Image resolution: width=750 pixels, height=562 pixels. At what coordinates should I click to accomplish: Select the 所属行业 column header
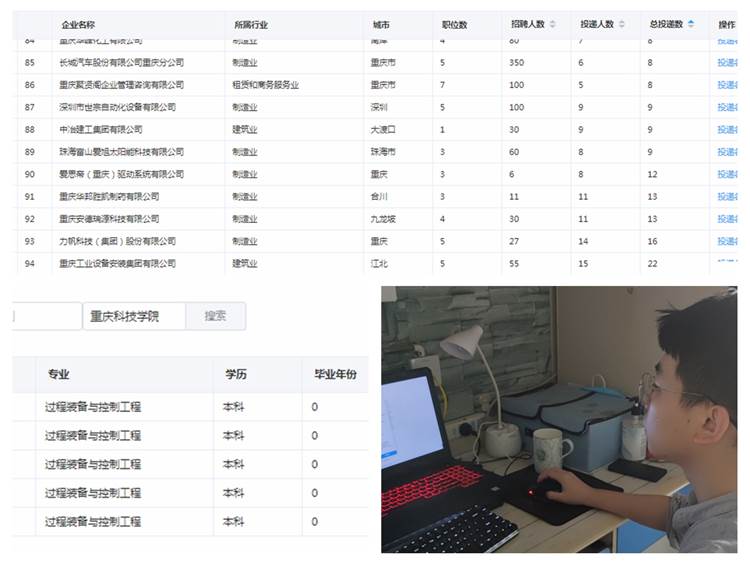251,24
